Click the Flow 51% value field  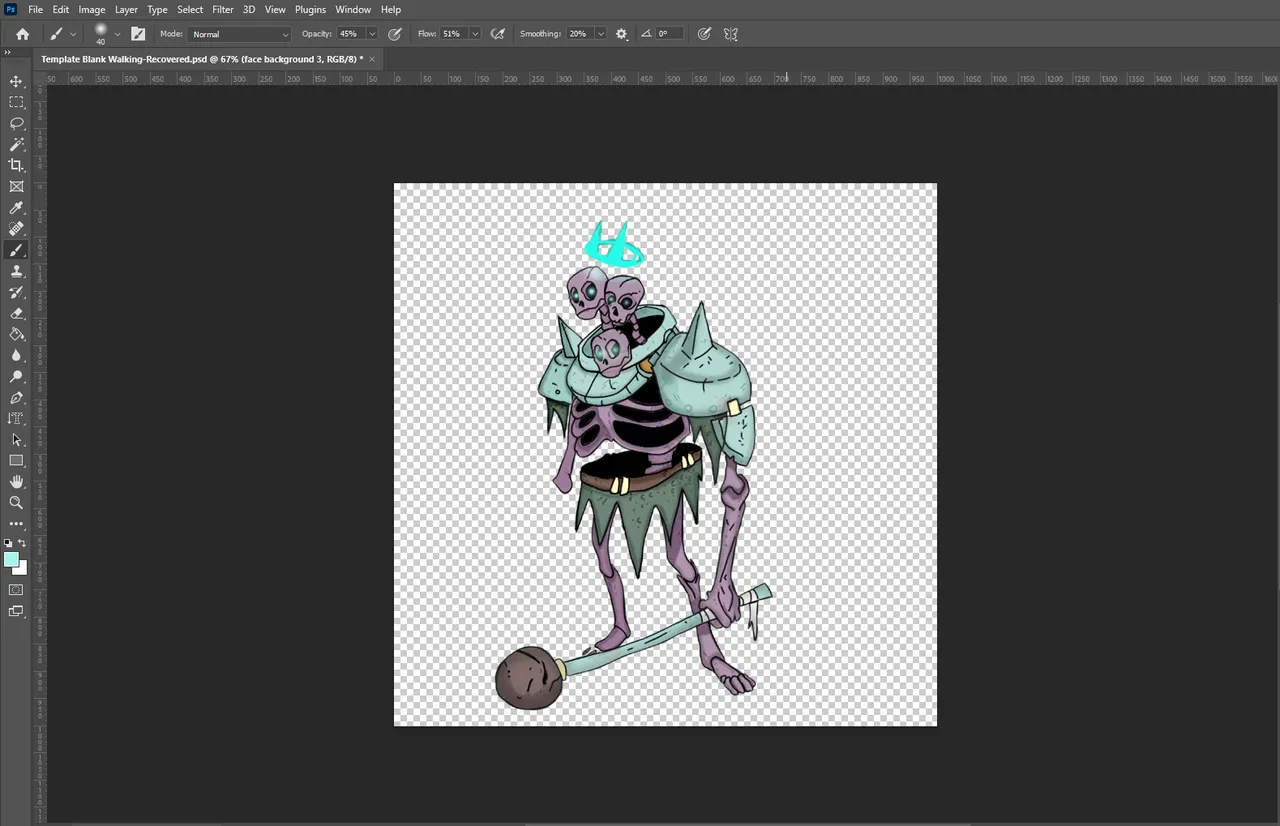click(454, 34)
